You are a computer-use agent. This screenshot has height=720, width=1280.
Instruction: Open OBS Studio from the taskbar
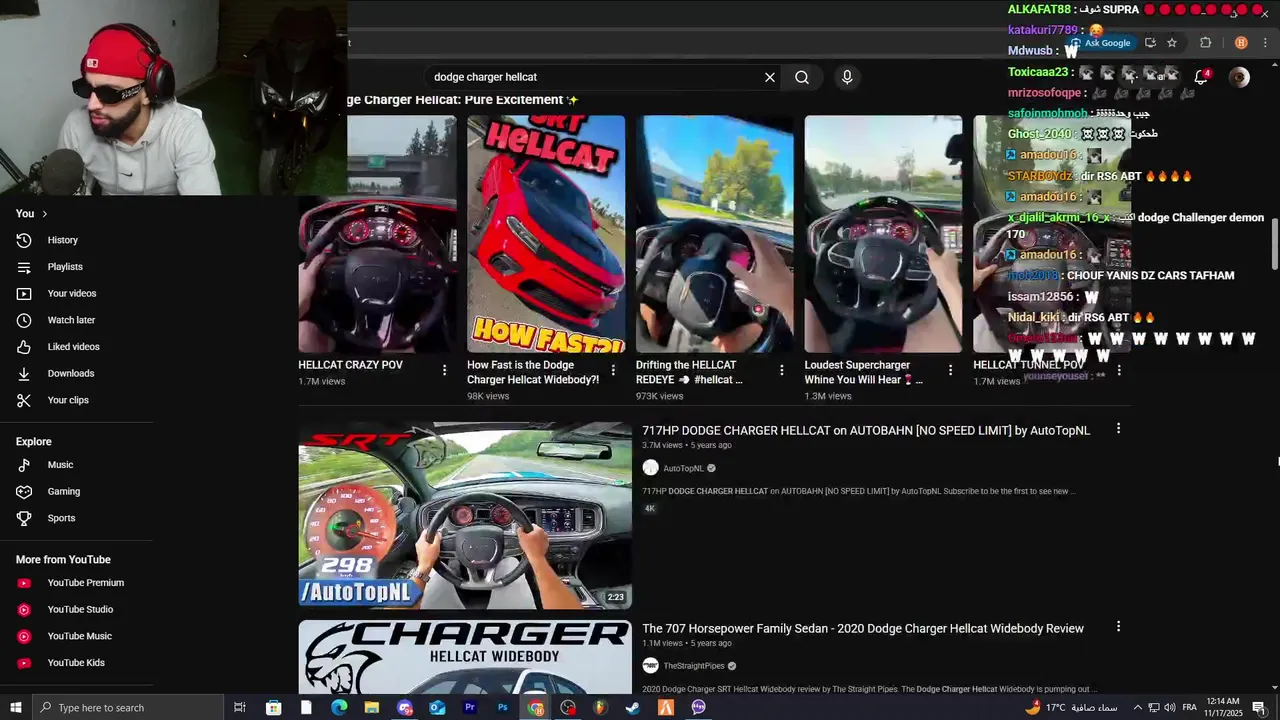pos(568,708)
